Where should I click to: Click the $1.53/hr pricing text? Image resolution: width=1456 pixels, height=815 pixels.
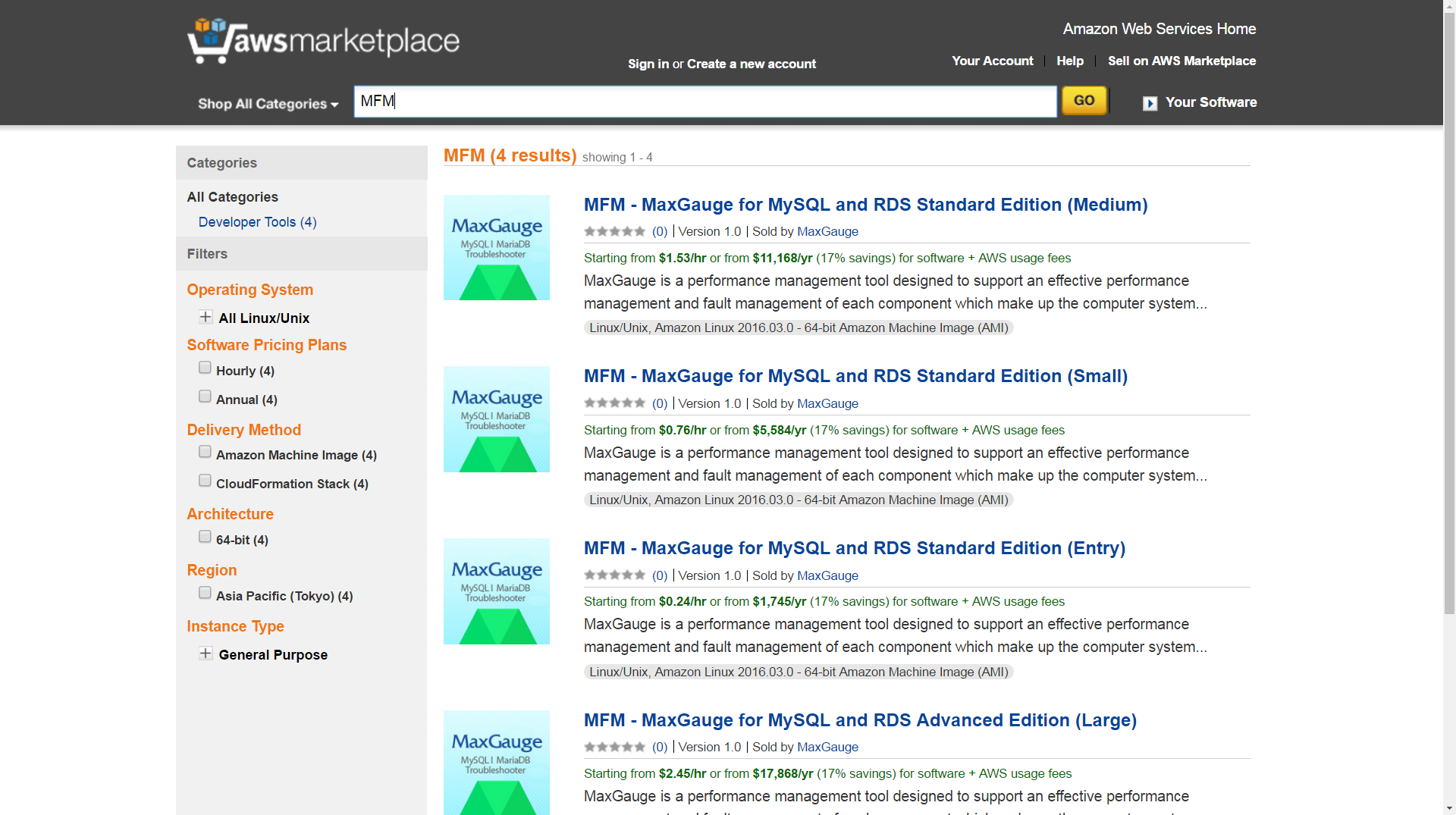pos(682,259)
